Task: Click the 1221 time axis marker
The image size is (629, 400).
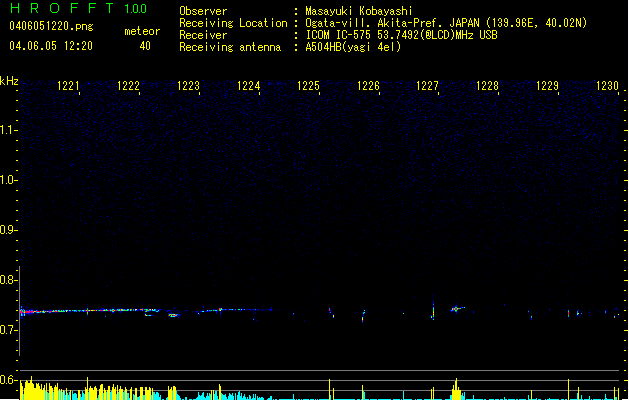Action: coord(68,86)
